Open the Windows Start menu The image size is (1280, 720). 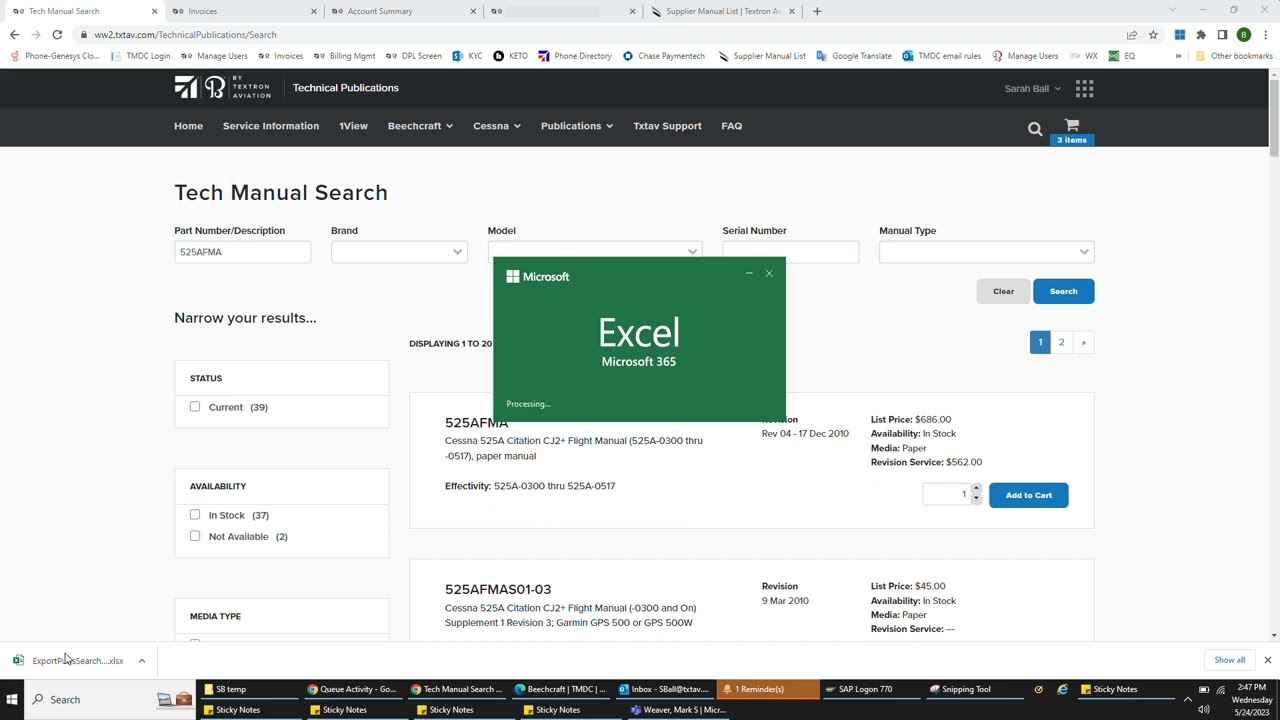point(12,699)
